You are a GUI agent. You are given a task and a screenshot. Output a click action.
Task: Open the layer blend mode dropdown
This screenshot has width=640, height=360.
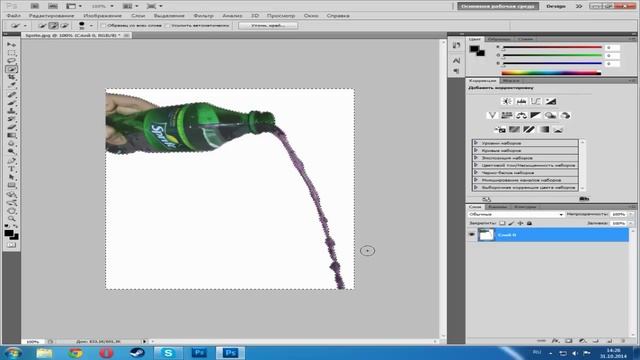click(x=516, y=214)
